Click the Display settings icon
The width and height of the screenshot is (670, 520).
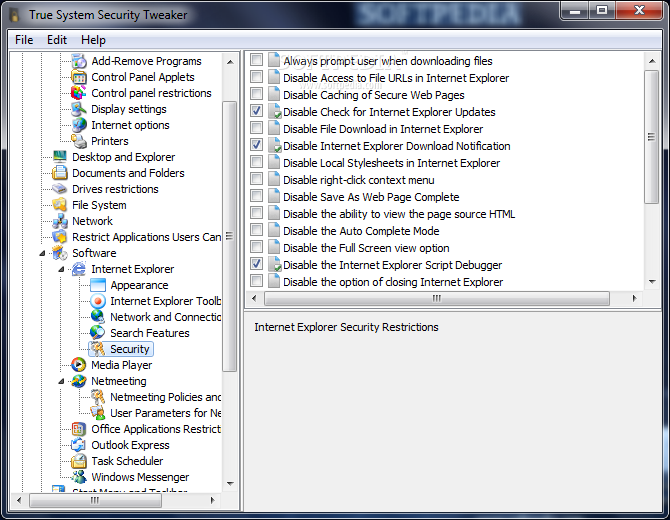point(79,109)
